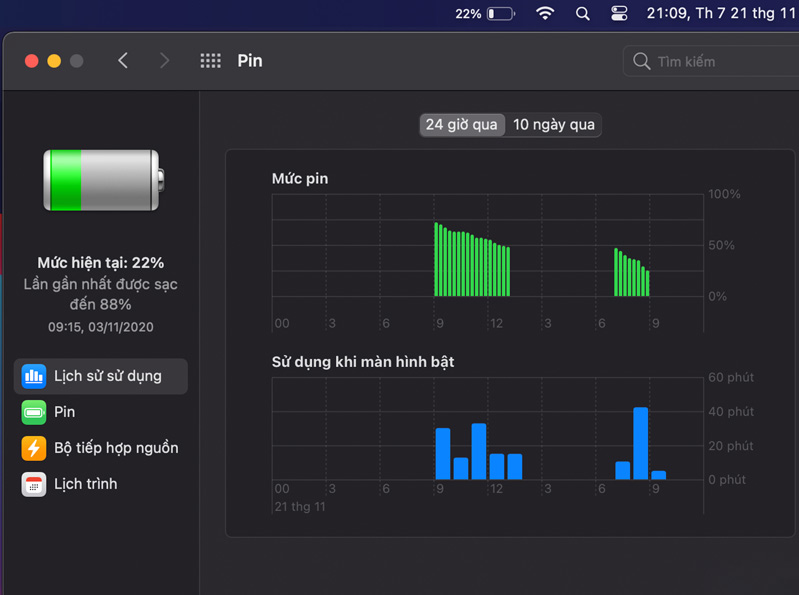Open Spotlight search magnifier in menu bar
Image resolution: width=799 pixels, height=595 pixels.
[x=583, y=14]
